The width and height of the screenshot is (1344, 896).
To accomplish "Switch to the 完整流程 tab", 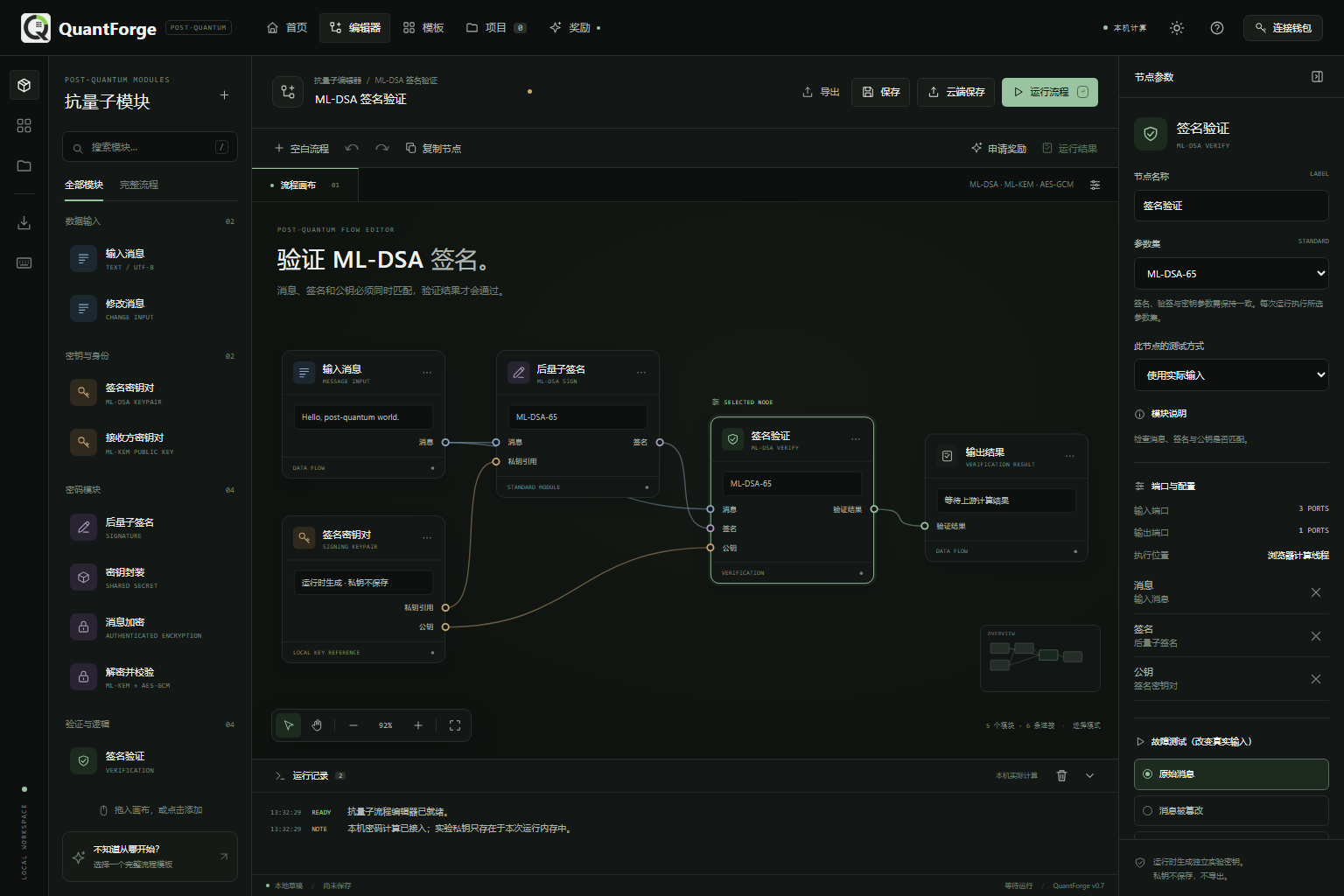I will click(139, 185).
